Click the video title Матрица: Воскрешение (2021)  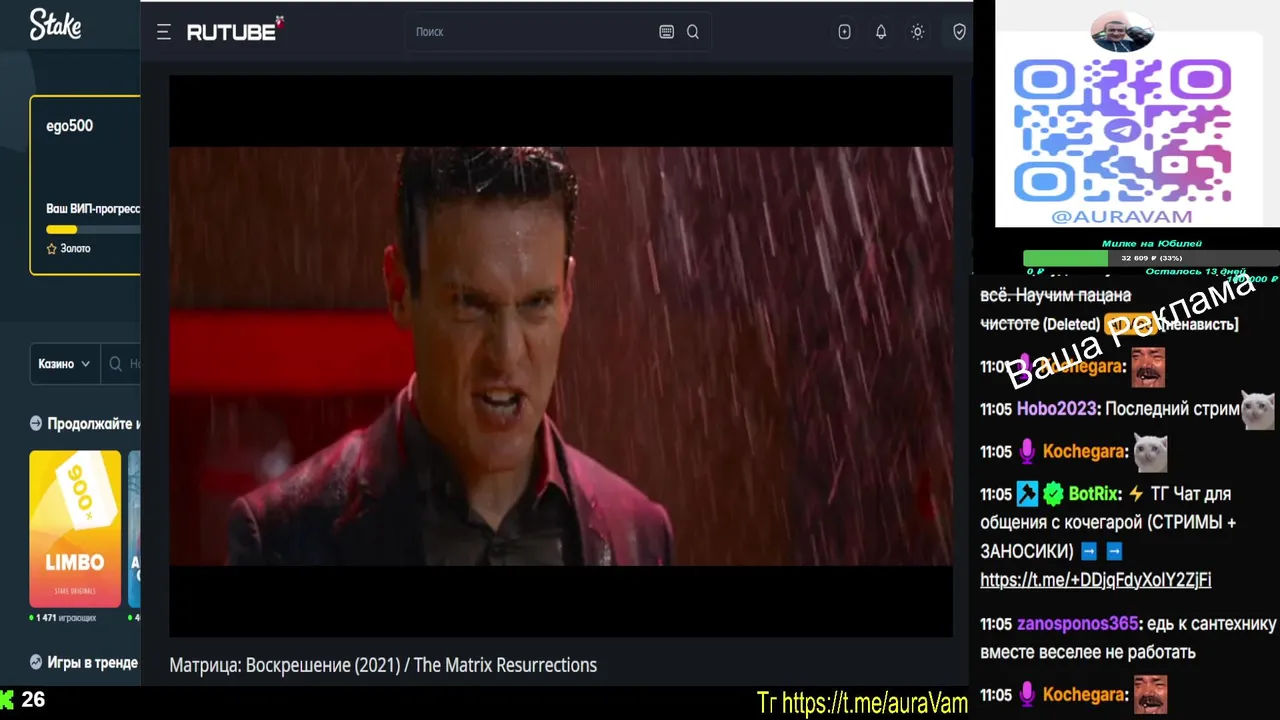click(383, 665)
